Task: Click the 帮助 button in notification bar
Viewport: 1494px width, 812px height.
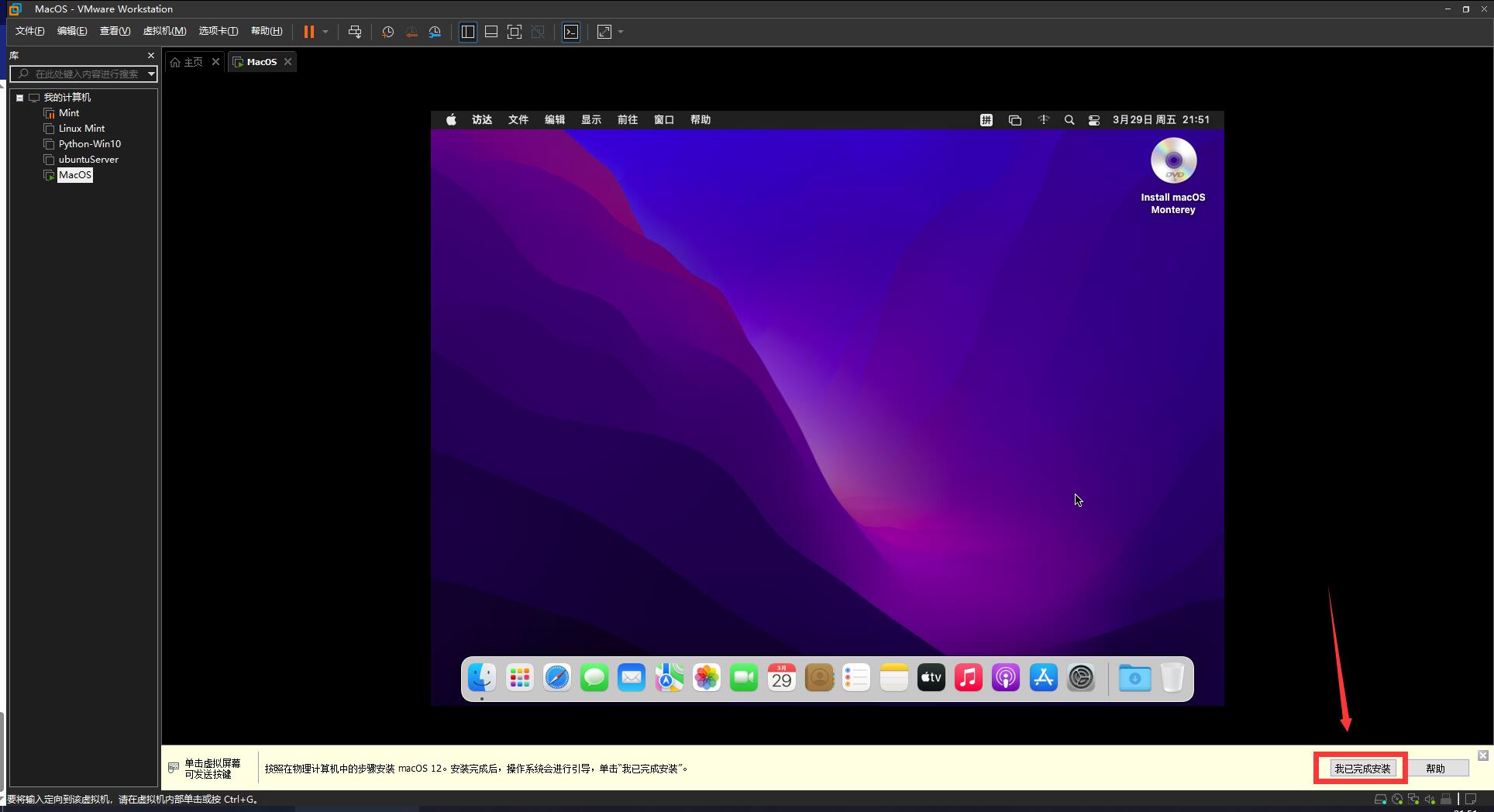Action: point(1435,769)
